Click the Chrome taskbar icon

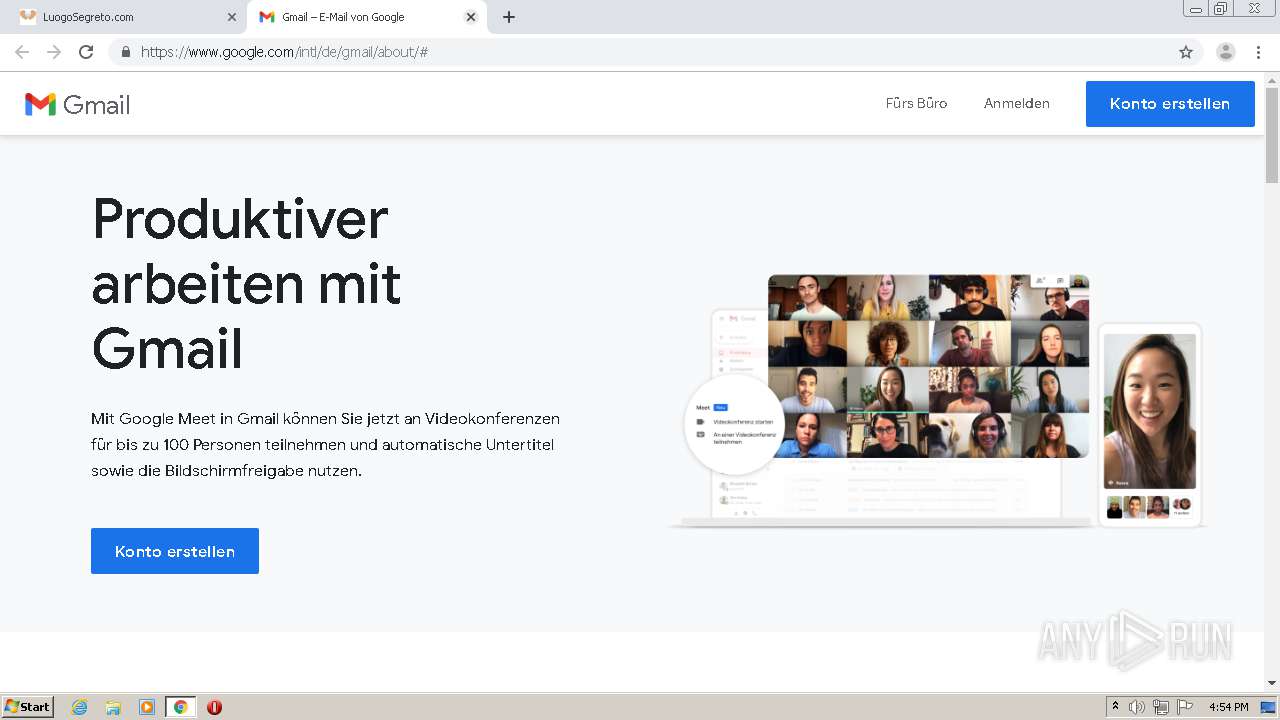click(180, 707)
